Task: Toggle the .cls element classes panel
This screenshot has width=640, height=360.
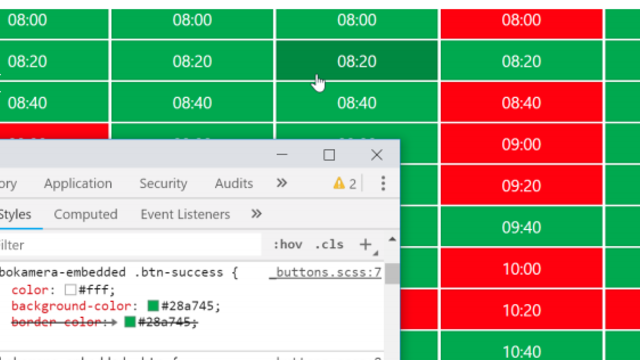Action: [x=329, y=244]
